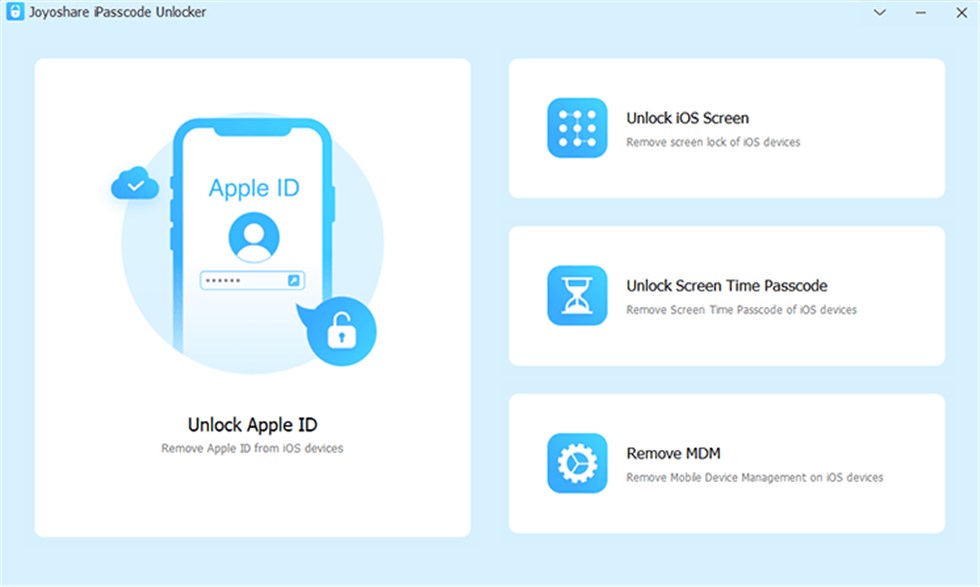Click the cloud checkmark icon beside phone
Screen dimensions: 980x587
[x=135, y=184]
